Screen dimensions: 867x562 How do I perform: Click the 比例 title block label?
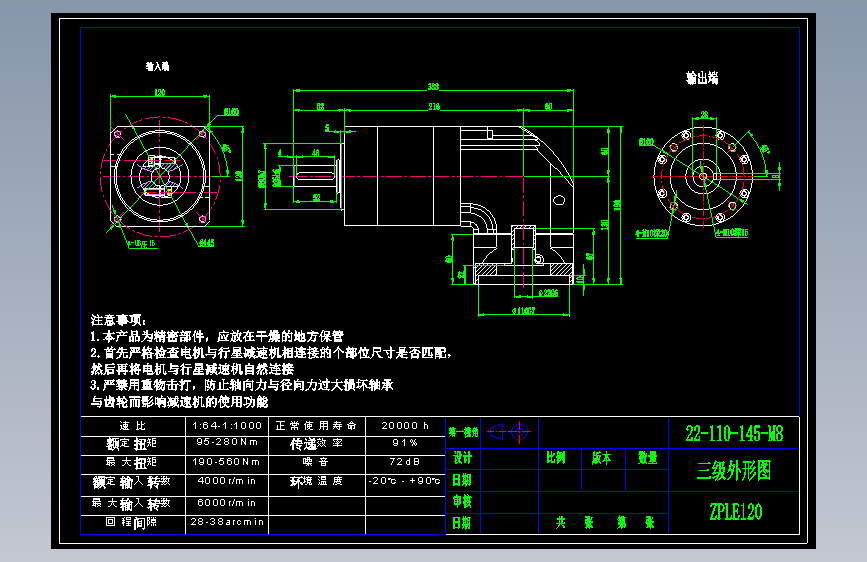pyautogui.click(x=556, y=458)
